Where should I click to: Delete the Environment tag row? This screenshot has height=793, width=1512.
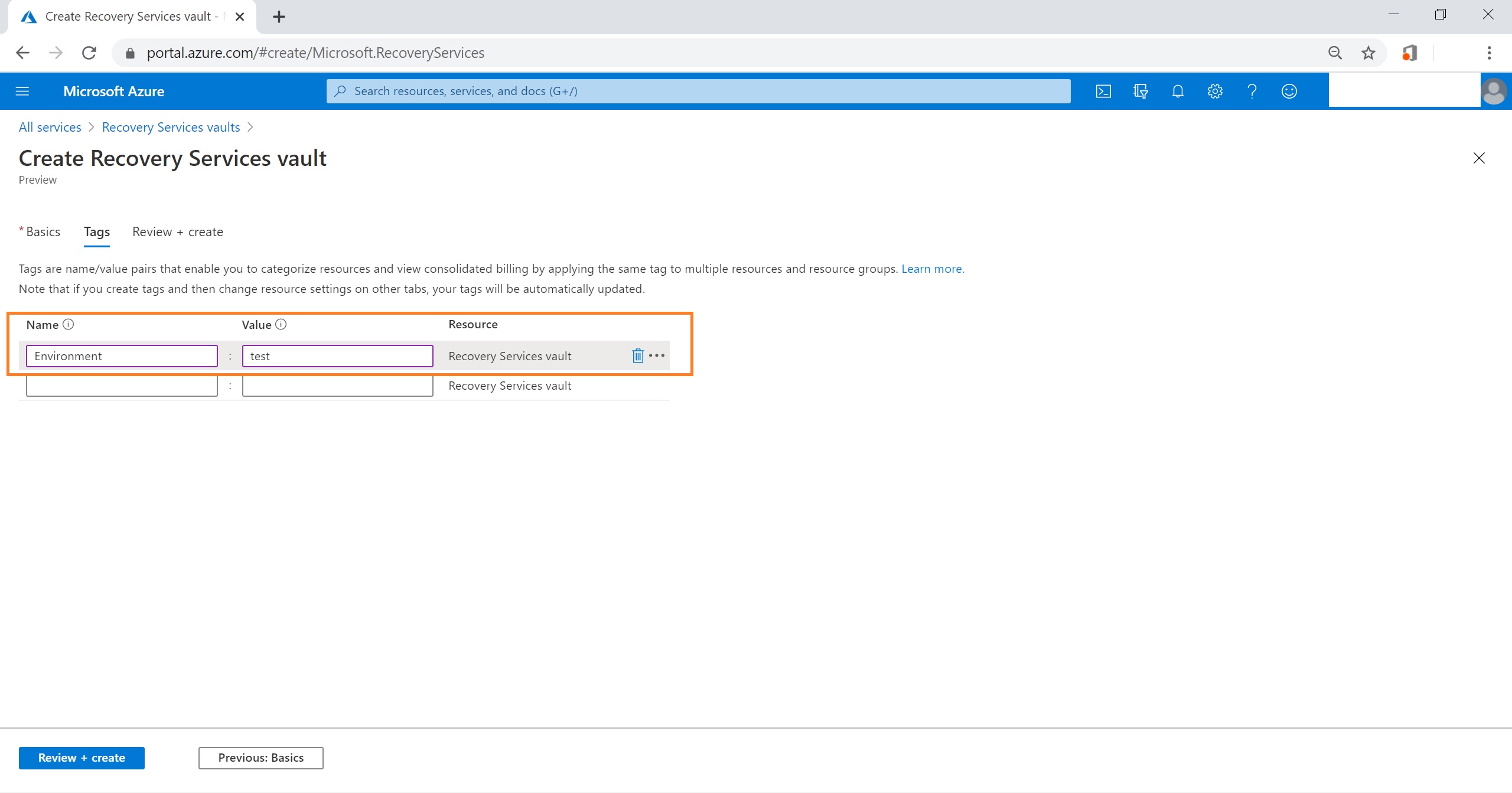click(x=638, y=355)
